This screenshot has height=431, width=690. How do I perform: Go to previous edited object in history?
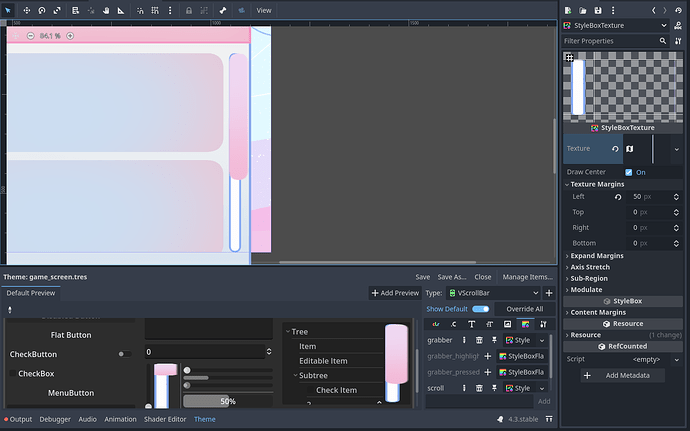[x=653, y=10]
